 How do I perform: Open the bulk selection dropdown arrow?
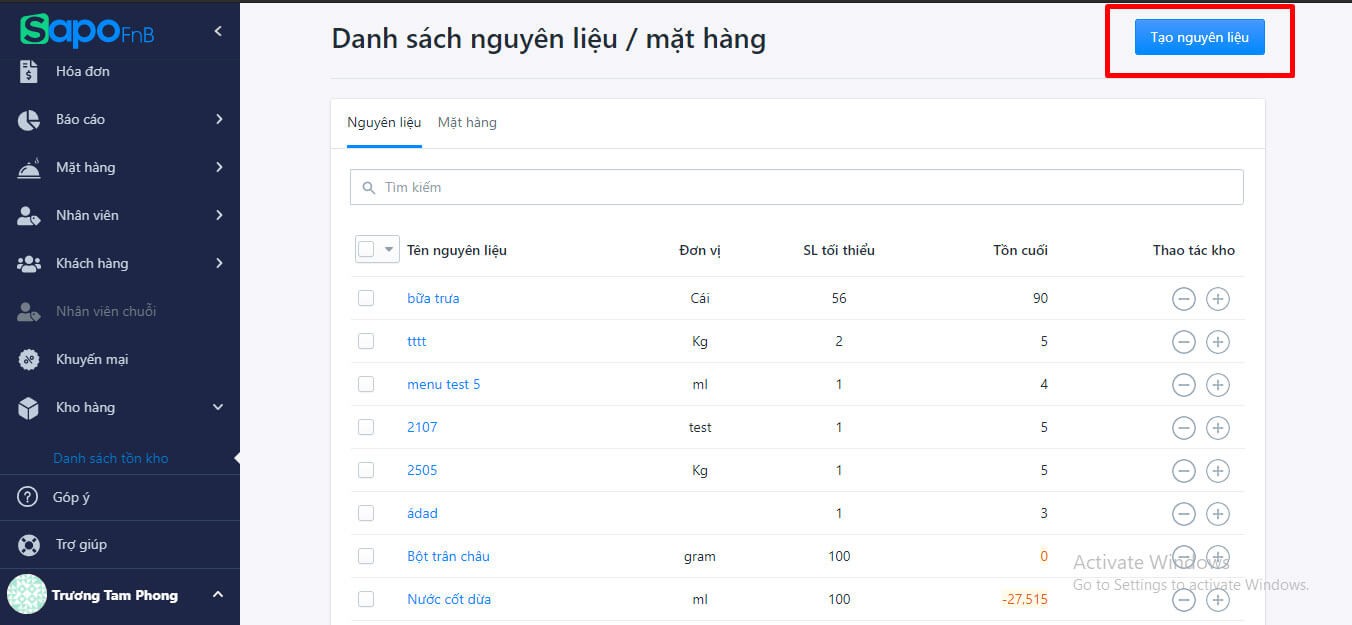pos(388,248)
